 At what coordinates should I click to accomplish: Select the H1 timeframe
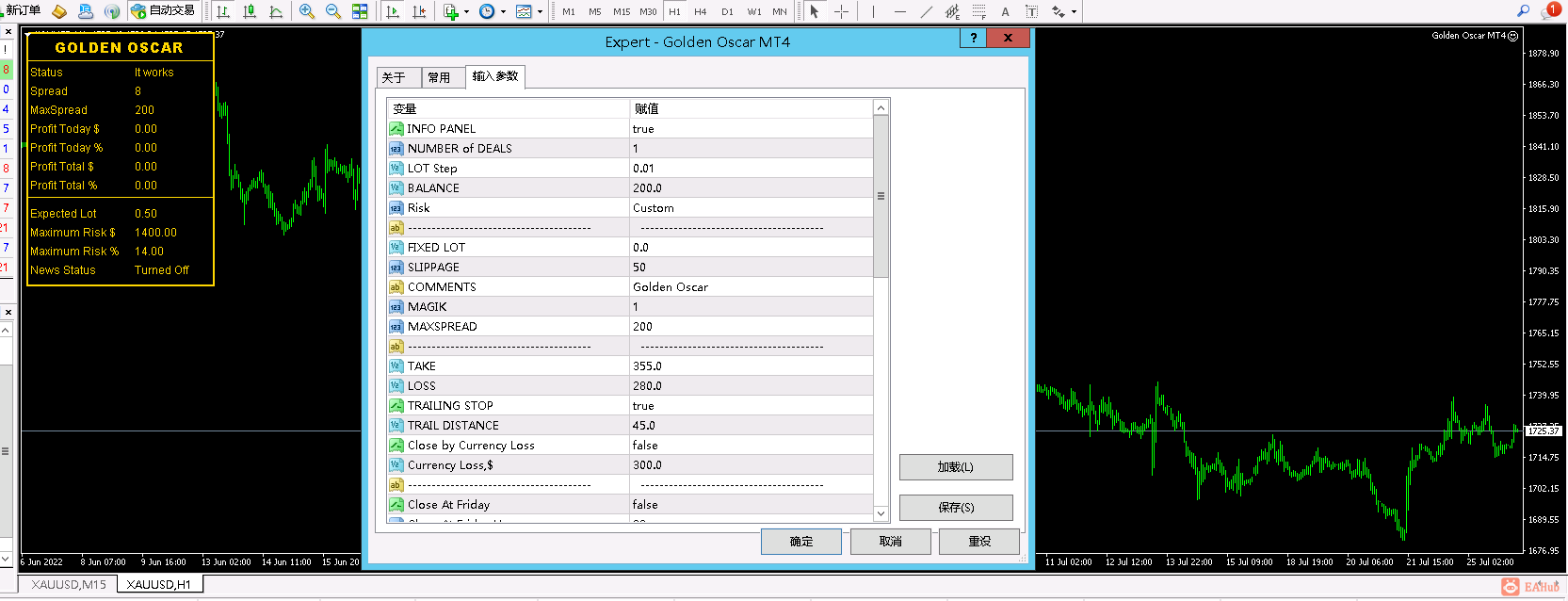[674, 11]
